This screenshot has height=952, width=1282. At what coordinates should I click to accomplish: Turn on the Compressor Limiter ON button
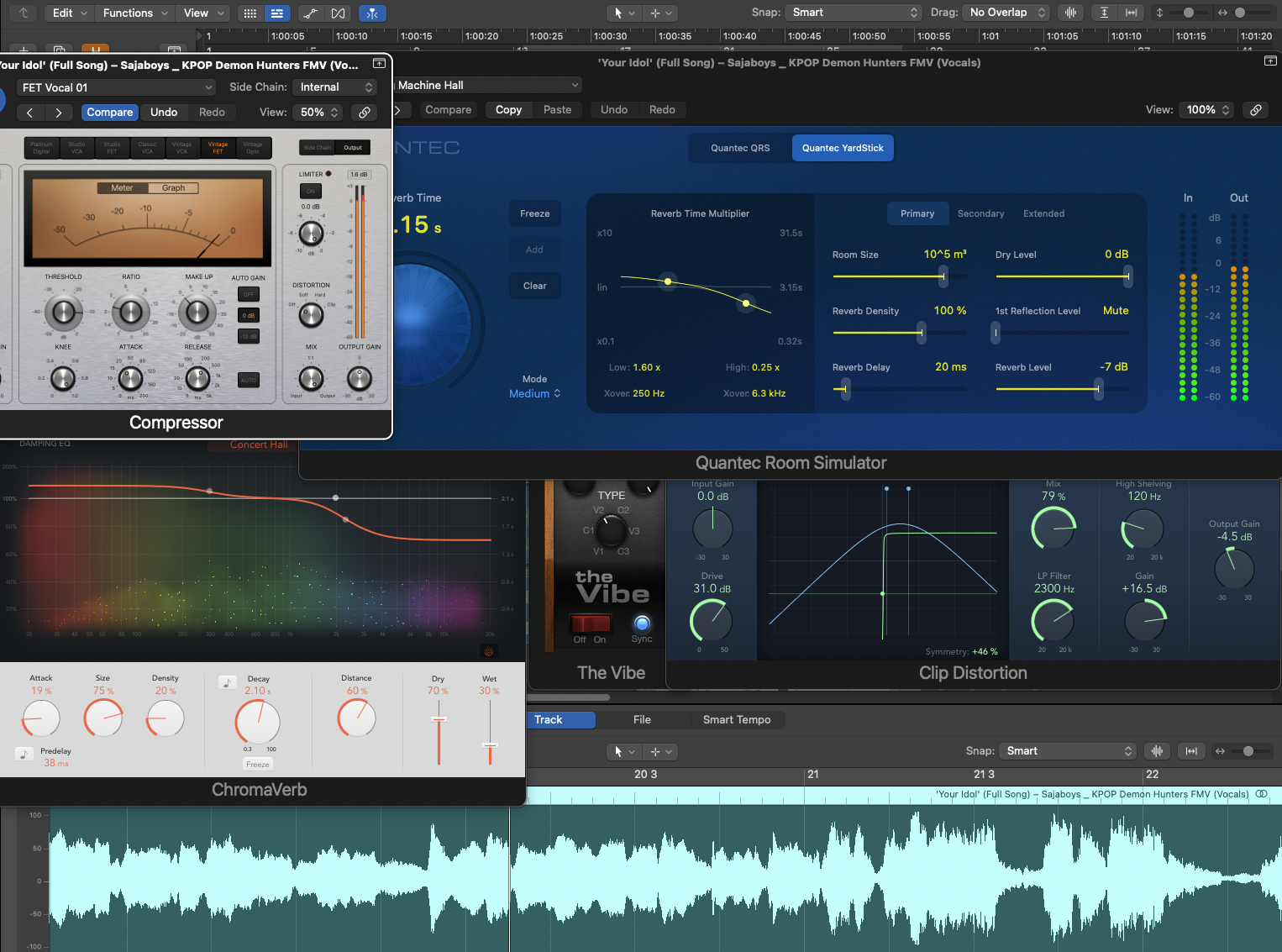pyautogui.click(x=311, y=191)
